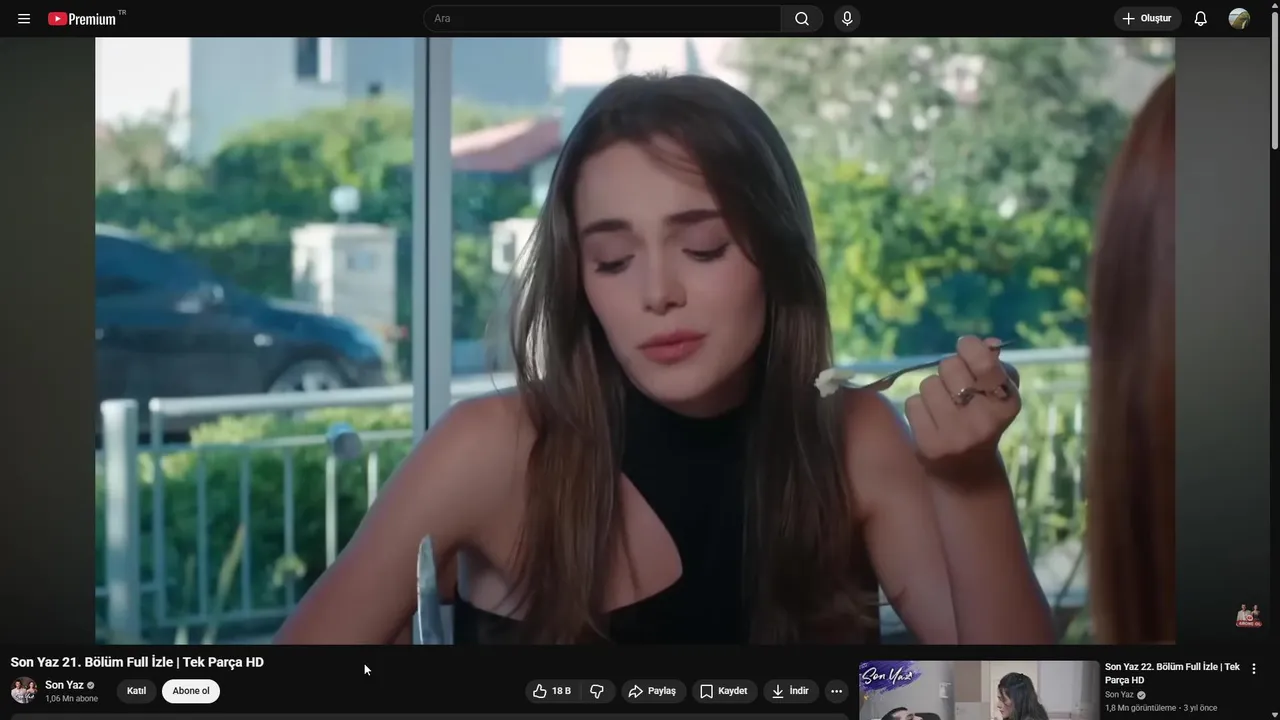The height and width of the screenshot is (720, 1280).
Task: Open Son Yaz 22. Bölüm title link
Action: pyautogui.click(x=1172, y=673)
